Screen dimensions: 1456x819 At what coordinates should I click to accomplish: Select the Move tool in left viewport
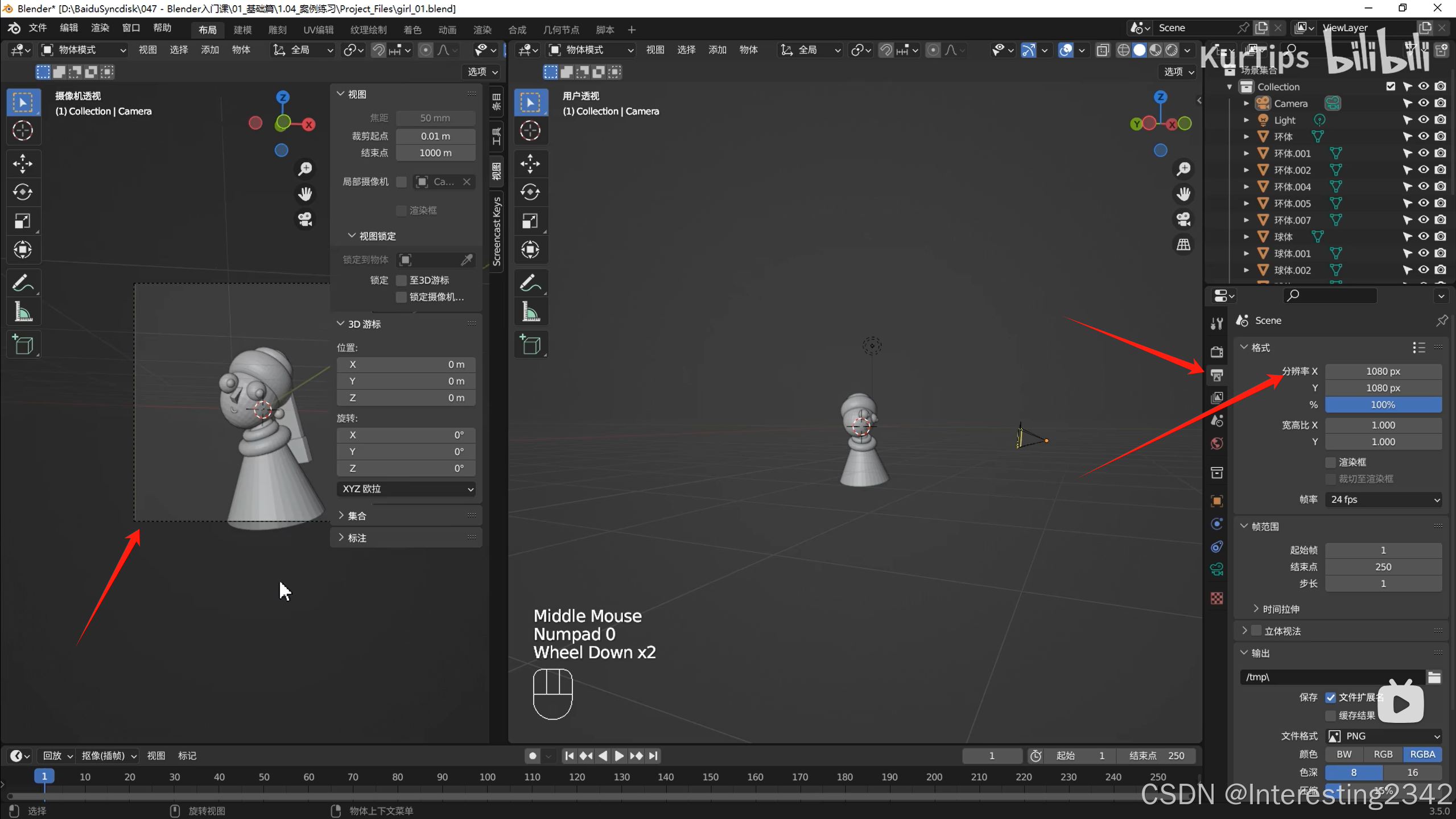tap(23, 164)
